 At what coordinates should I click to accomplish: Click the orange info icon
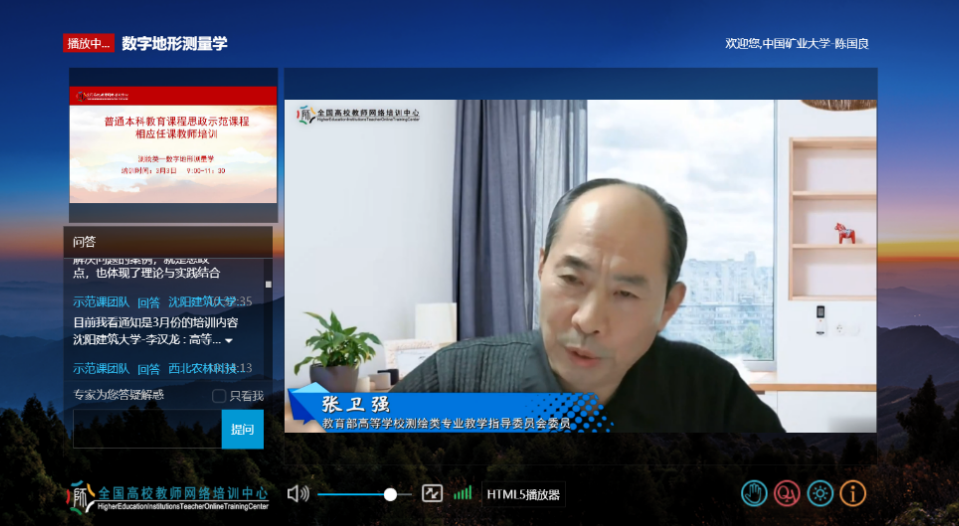click(x=853, y=493)
